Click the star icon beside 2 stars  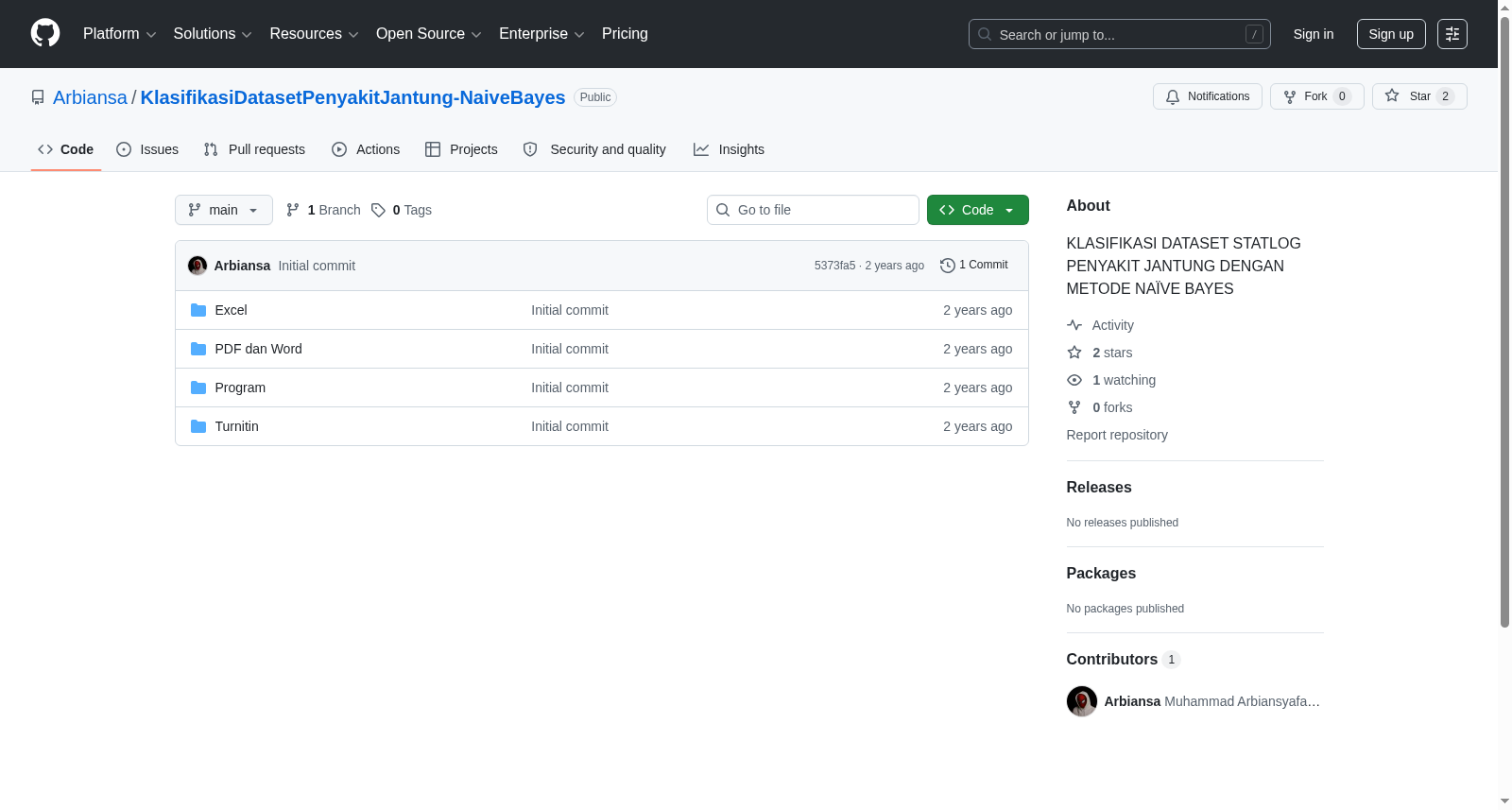click(x=1074, y=353)
